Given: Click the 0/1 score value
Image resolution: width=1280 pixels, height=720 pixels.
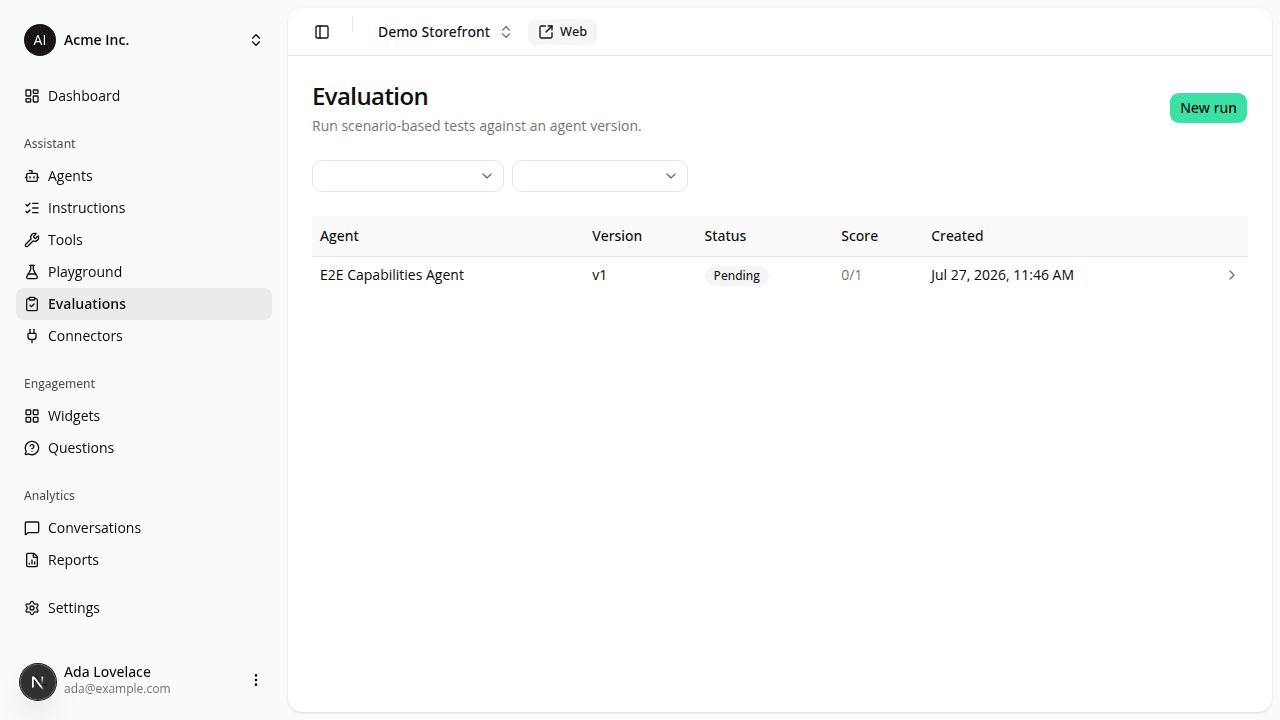Looking at the screenshot, I should tap(851, 275).
